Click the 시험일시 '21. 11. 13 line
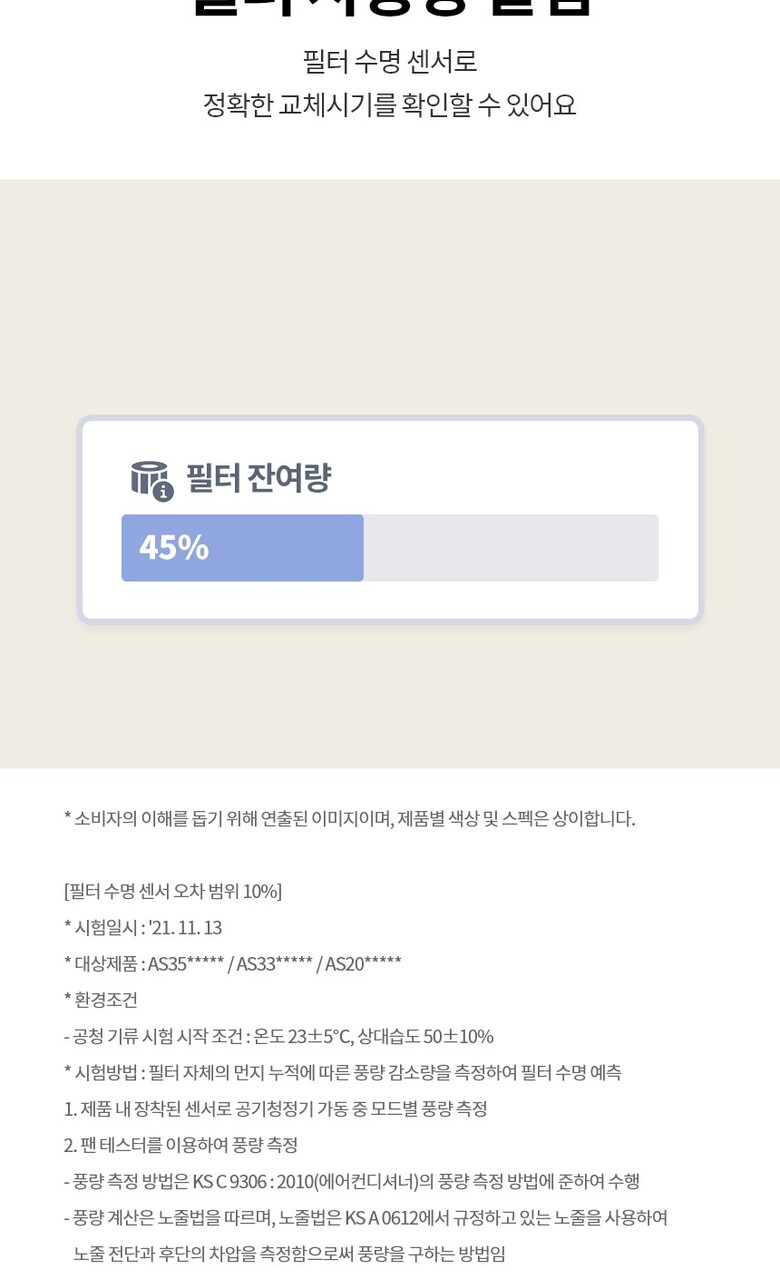This screenshot has height=1280, width=780. (x=143, y=928)
